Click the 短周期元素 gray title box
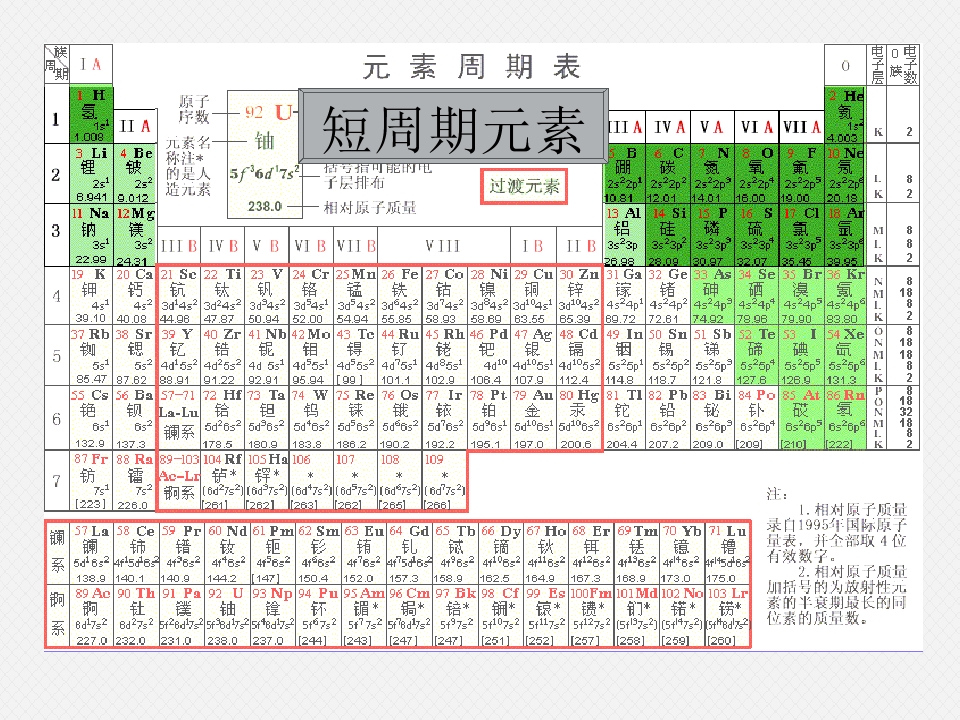960x720 pixels. (453, 126)
